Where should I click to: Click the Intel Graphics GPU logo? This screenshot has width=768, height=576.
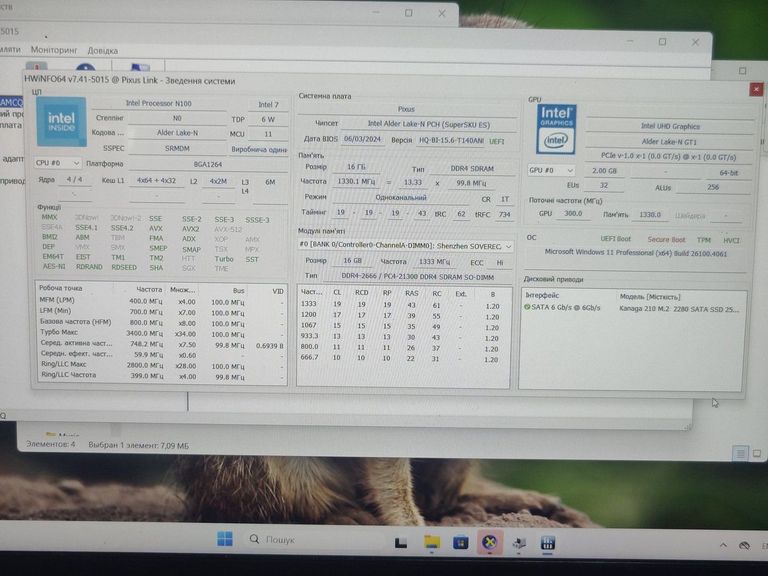tap(556, 129)
